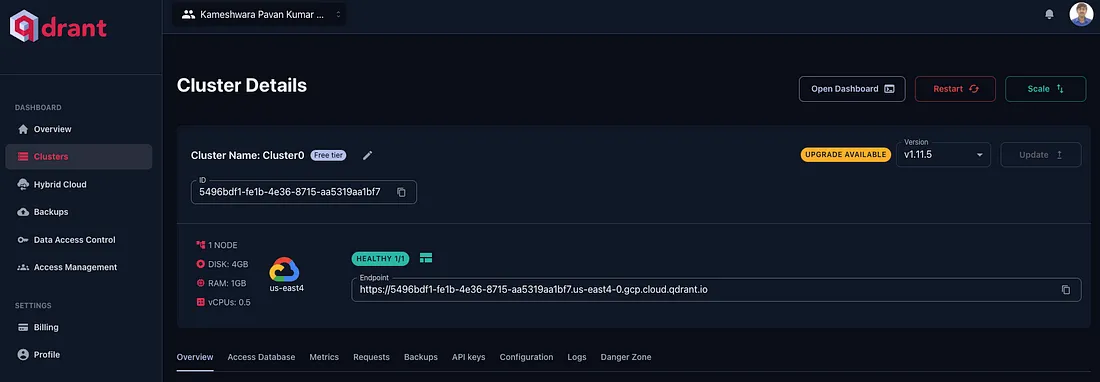The image size is (1100, 382).
Task: Switch to the Logs tab
Action: pyautogui.click(x=577, y=357)
